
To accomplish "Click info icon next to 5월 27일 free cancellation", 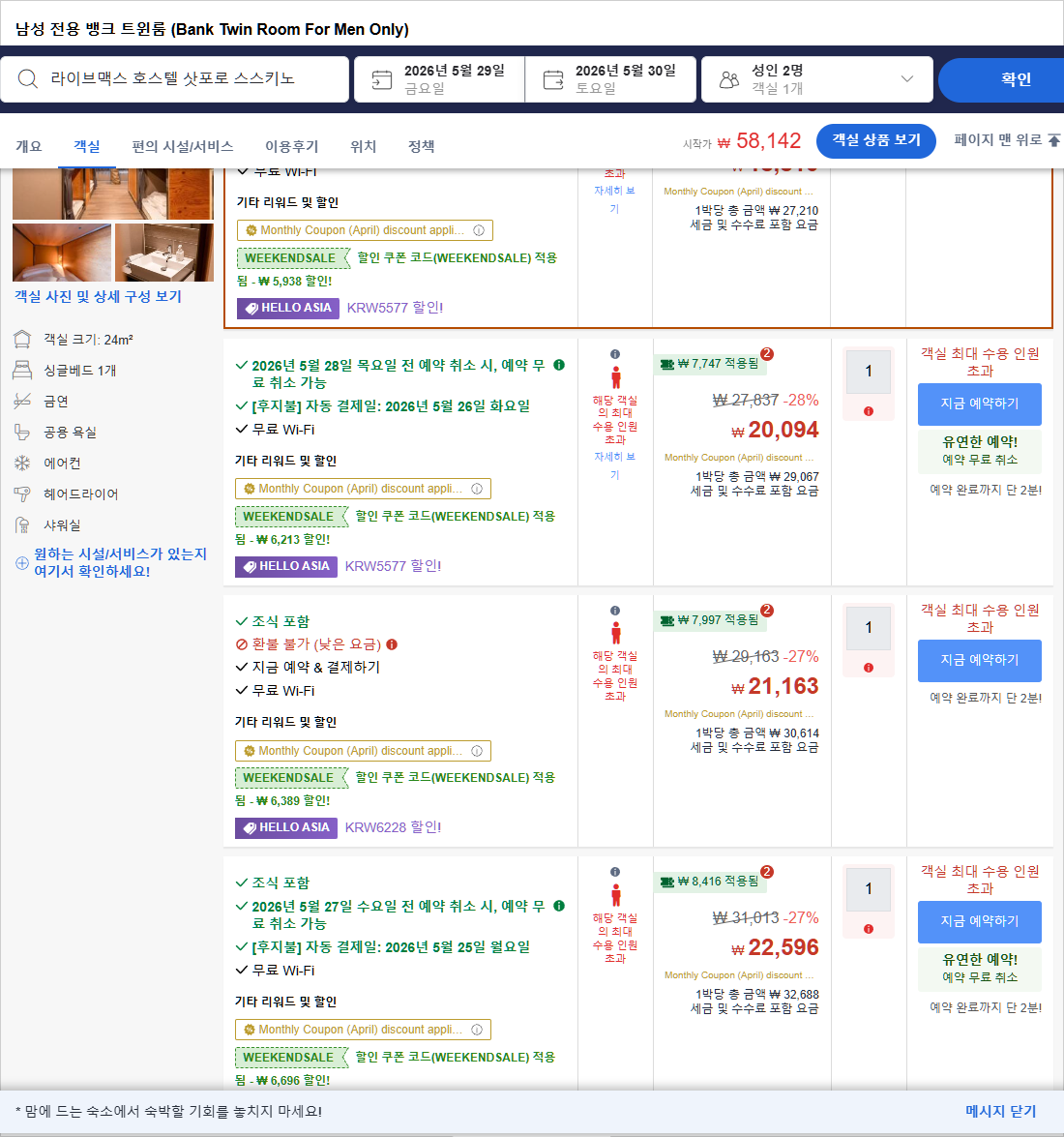I will tap(559, 906).
